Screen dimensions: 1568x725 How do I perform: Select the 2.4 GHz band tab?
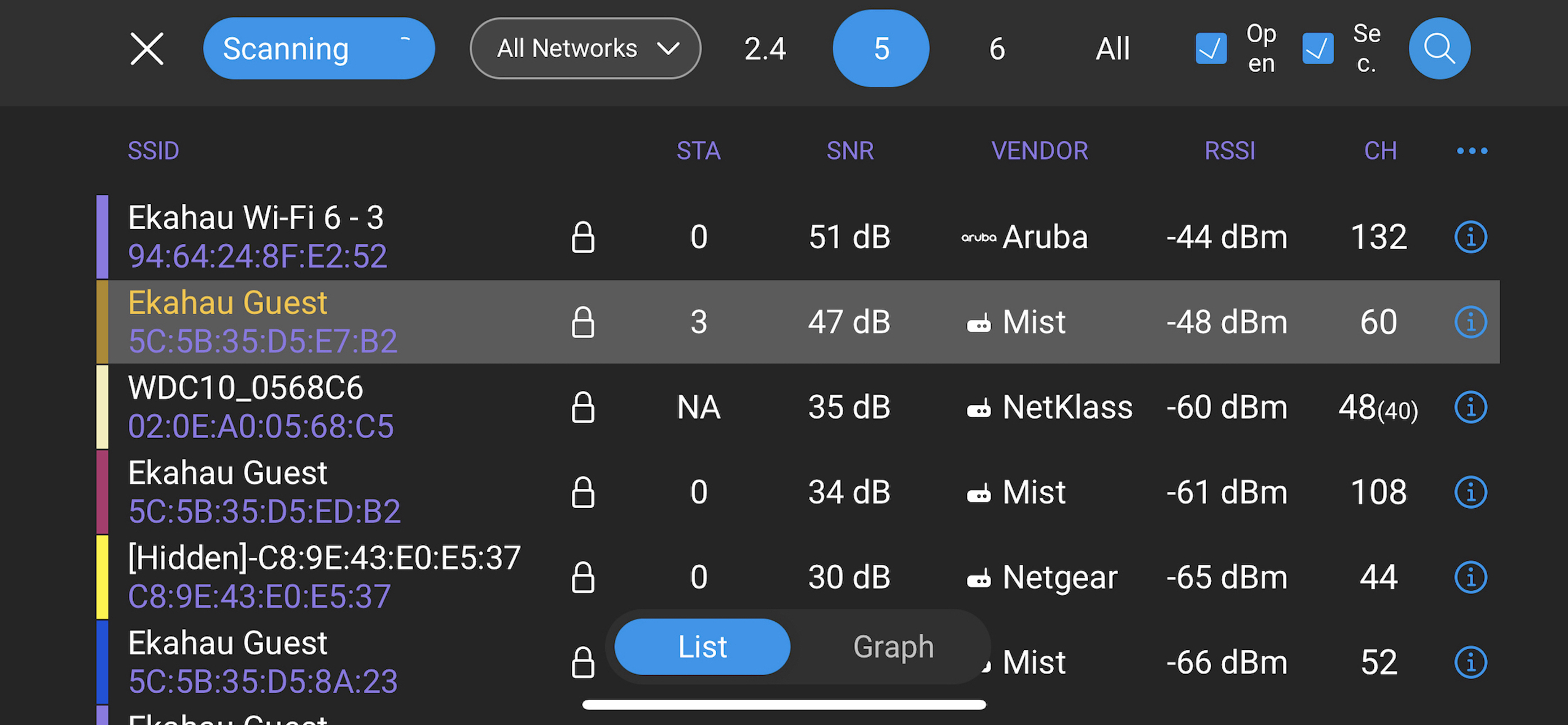[x=764, y=48]
